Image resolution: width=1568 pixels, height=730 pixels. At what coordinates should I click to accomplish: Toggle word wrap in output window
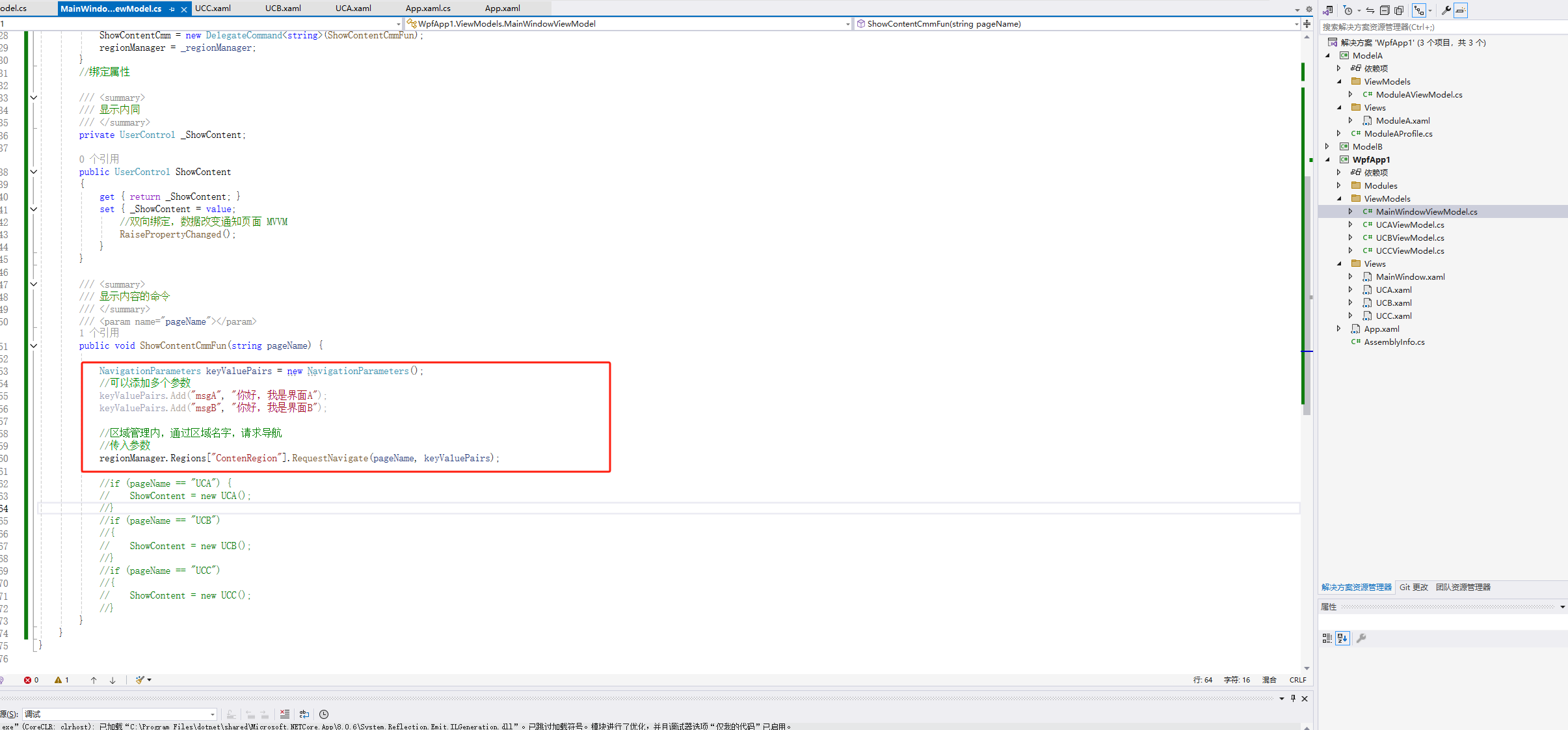(304, 714)
